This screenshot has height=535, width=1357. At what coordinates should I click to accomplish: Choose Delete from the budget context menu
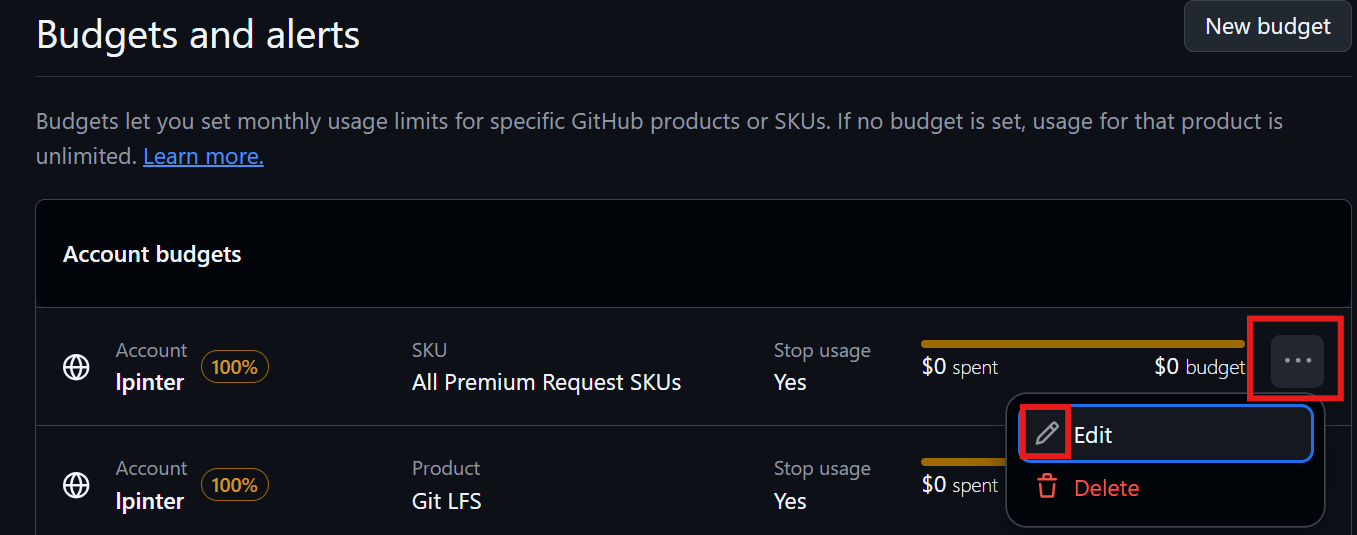coord(1106,488)
